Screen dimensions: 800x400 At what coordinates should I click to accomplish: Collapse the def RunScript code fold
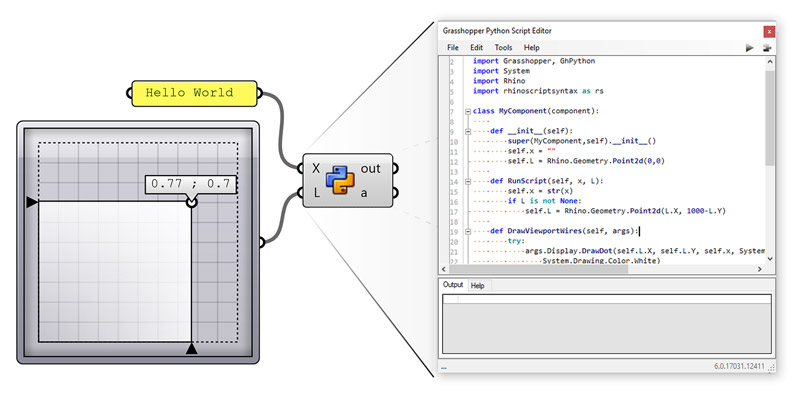point(456,181)
